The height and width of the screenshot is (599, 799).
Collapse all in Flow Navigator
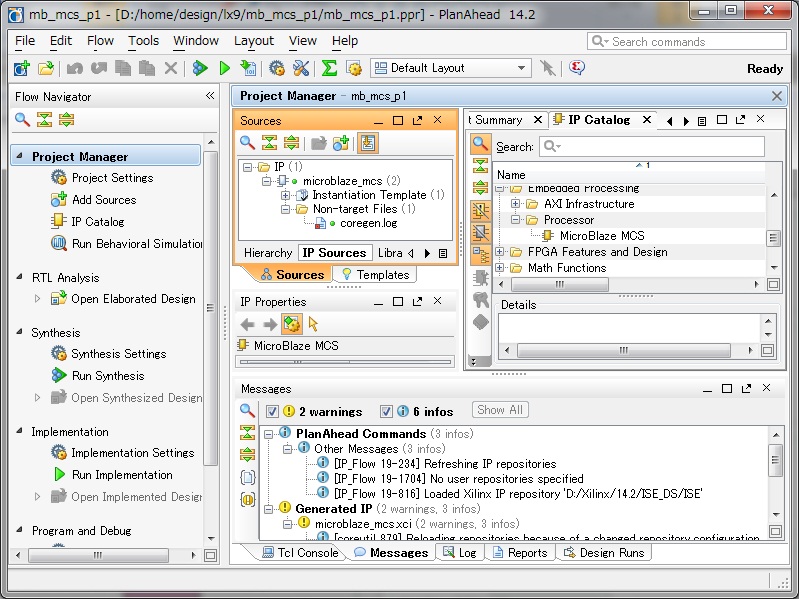click(x=44, y=120)
